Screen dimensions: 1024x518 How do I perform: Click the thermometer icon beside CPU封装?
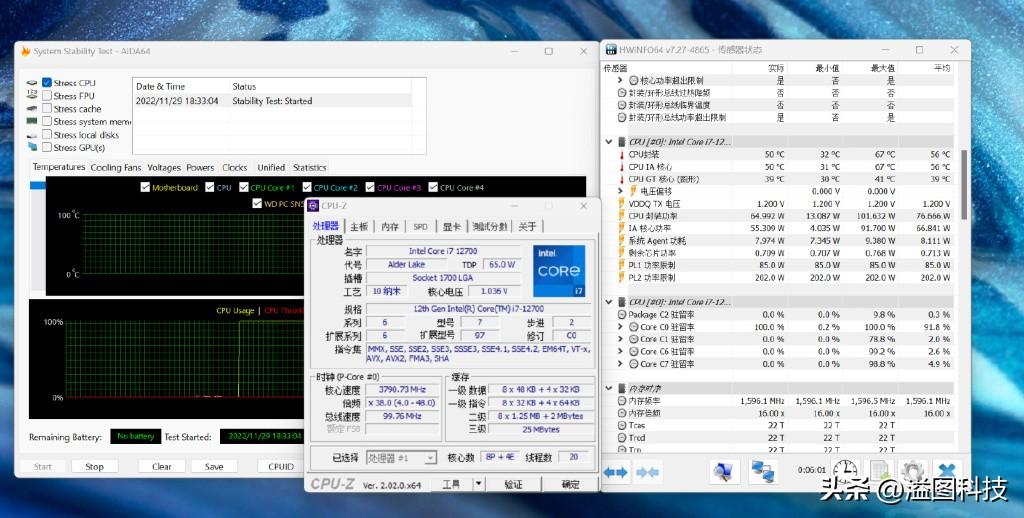[622, 155]
